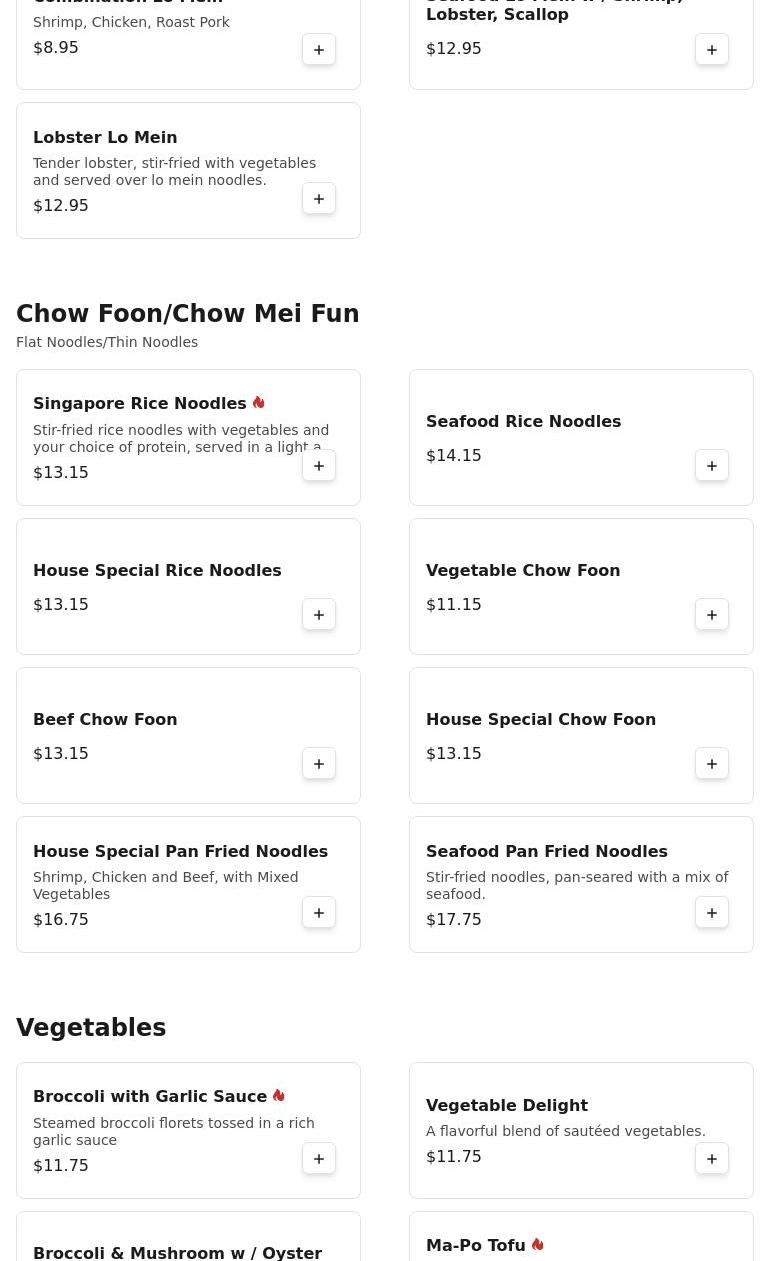Open Broccoli & Mushroom w / Oyster item
The height and width of the screenshot is (1261, 770).
point(177,1252)
